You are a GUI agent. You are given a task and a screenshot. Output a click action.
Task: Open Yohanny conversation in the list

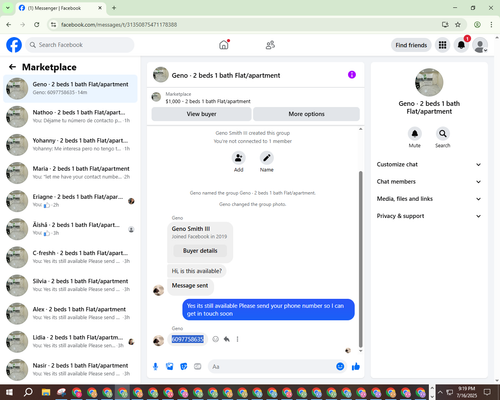pyautogui.click(x=70, y=145)
